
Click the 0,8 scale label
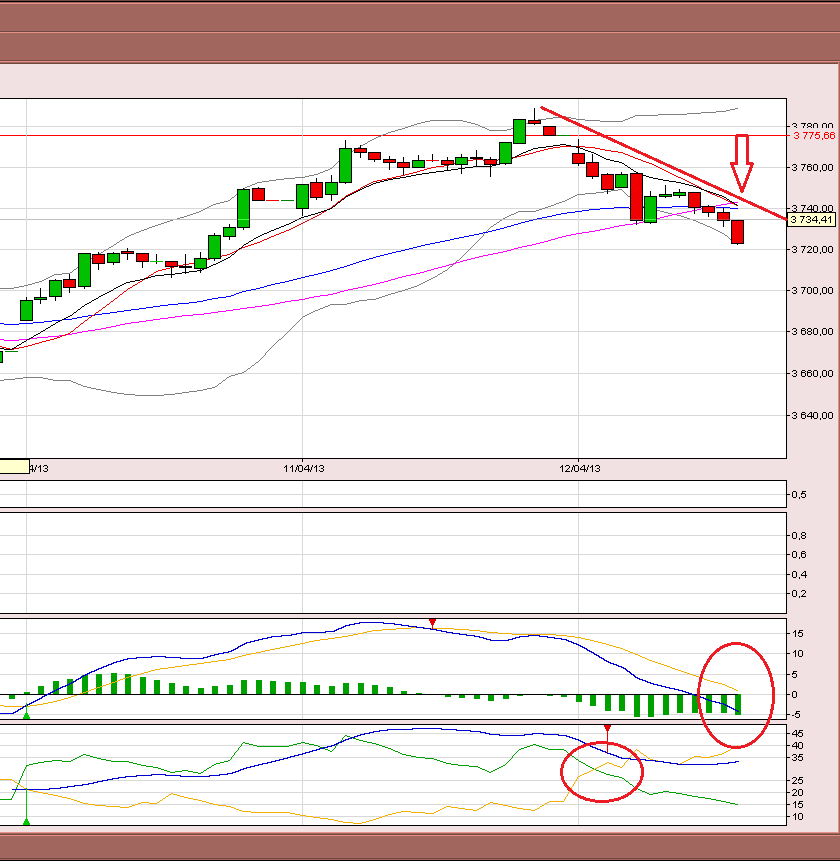[799, 535]
